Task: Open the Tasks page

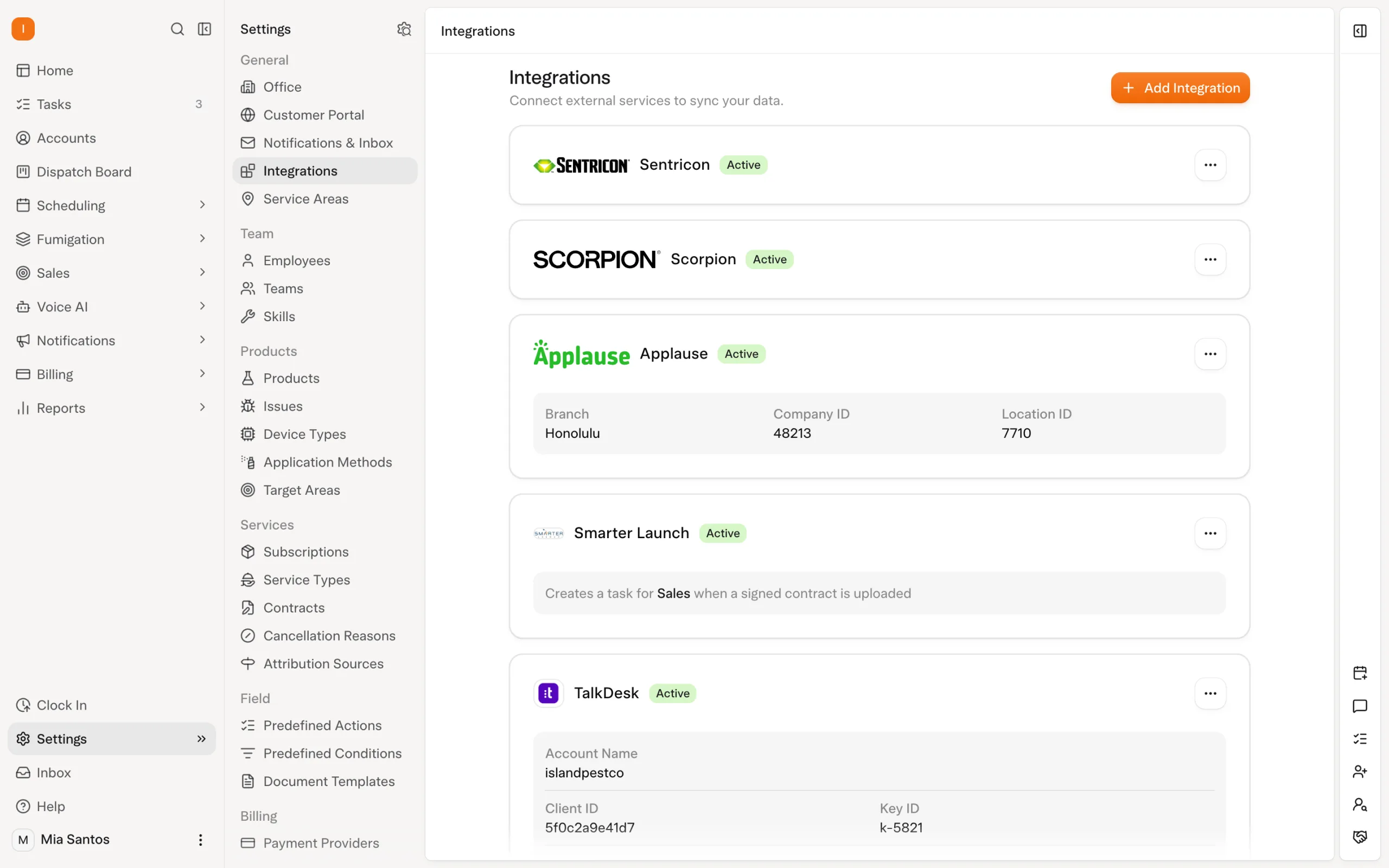Action: [112, 104]
